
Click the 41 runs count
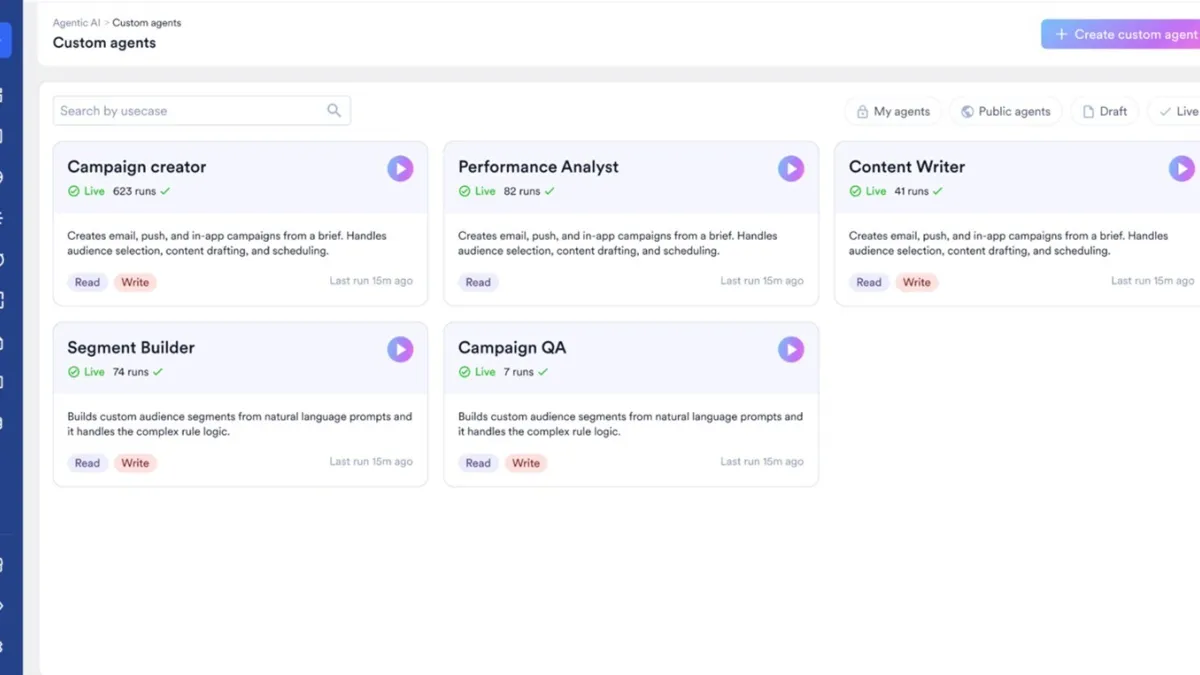pos(911,191)
